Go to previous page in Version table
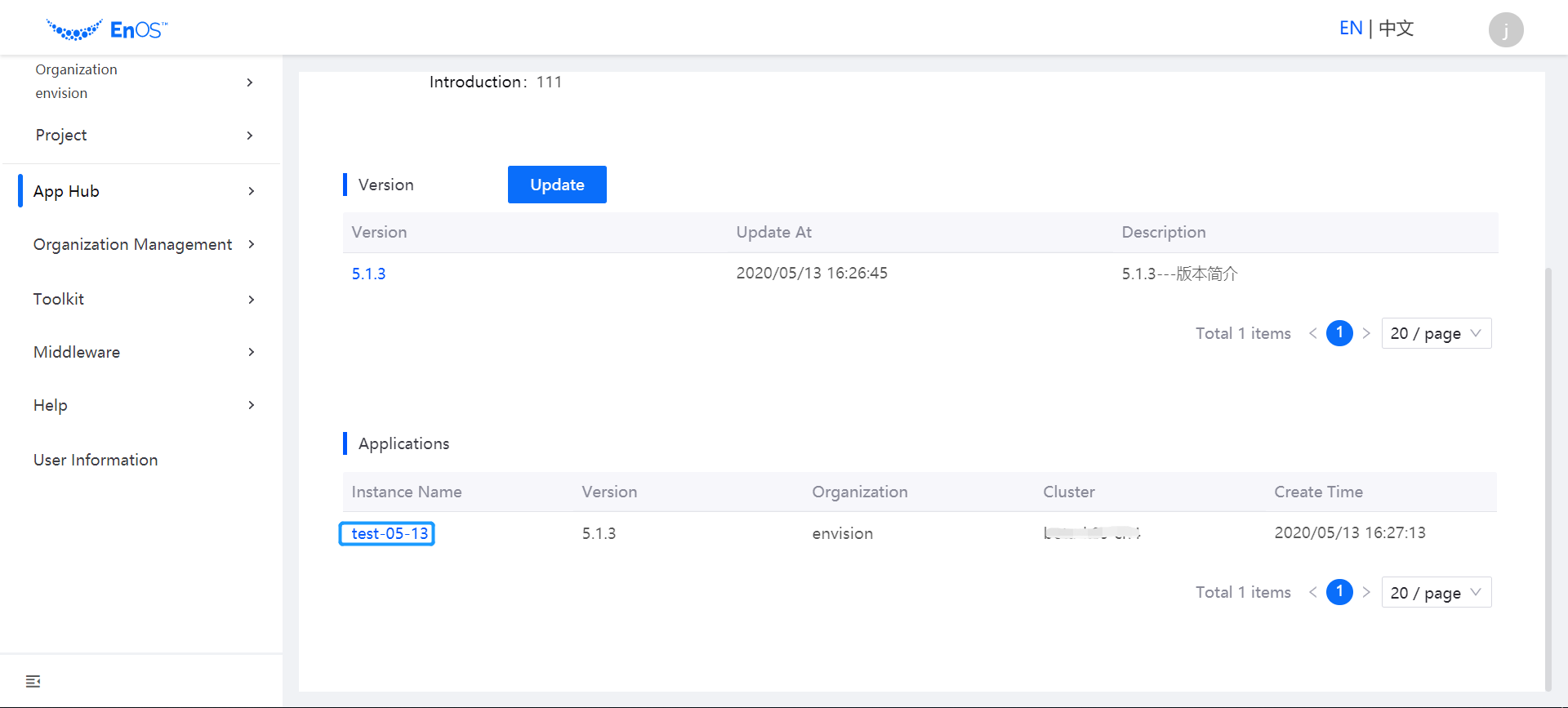The width and height of the screenshot is (1568, 708). coord(1312,333)
